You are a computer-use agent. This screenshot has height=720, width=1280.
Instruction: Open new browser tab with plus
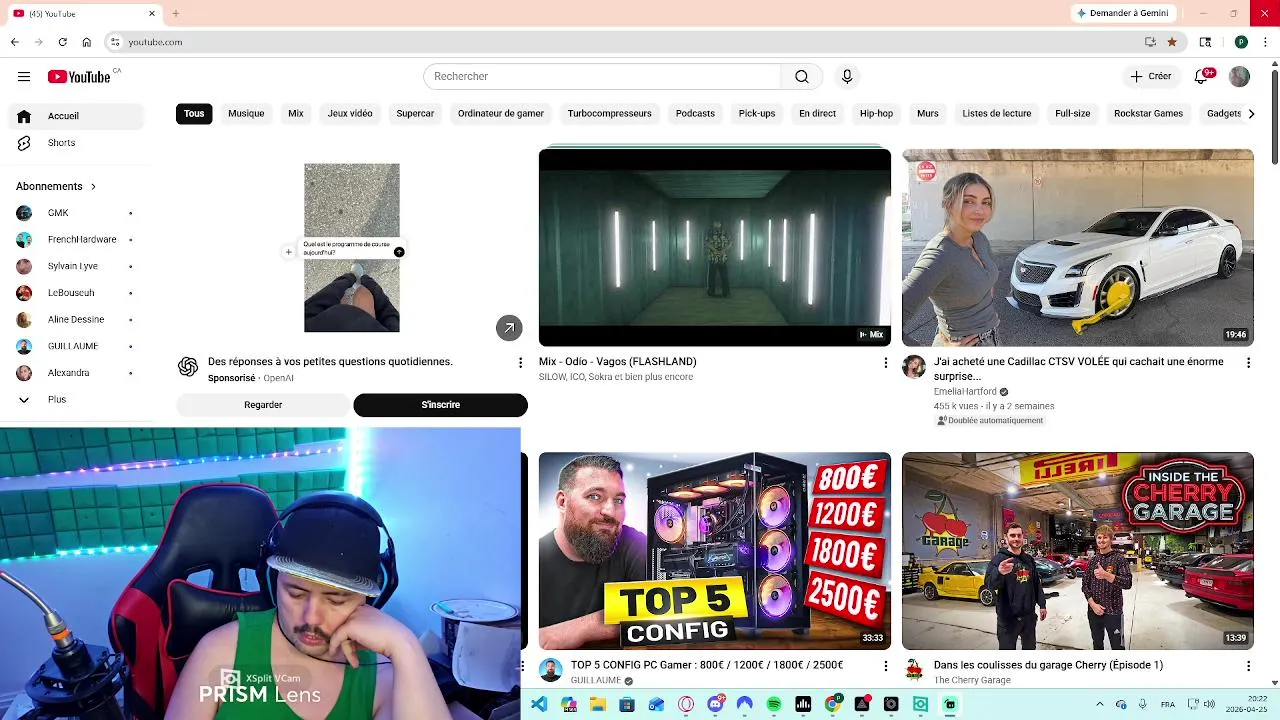[175, 13]
